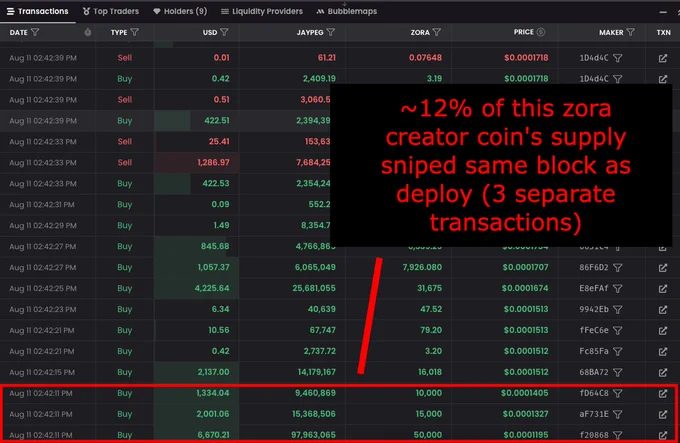This screenshot has height=443, width=680.
Task: Select the 2,137.00 USD buy value
Action: [x=213, y=372]
